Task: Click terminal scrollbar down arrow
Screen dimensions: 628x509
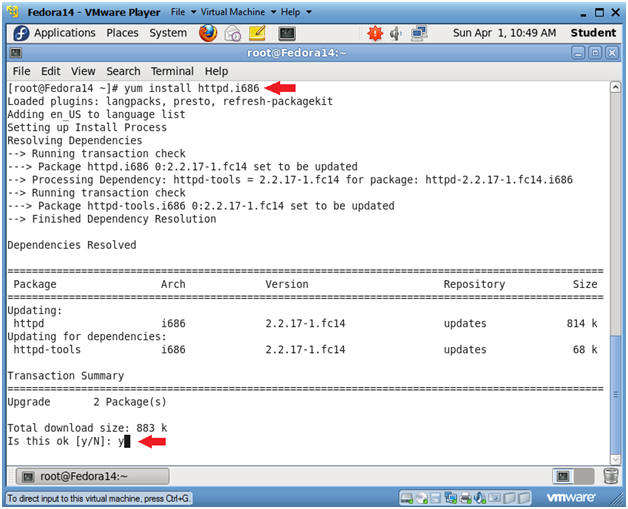Action: pos(616,459)
